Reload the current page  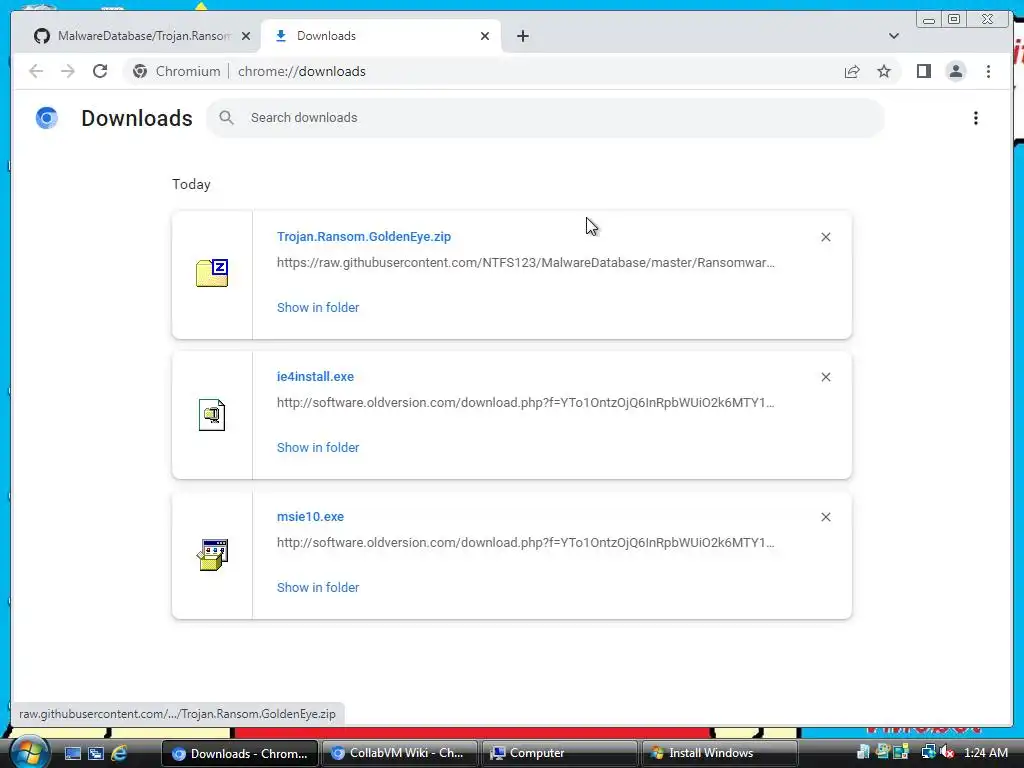tap(100, 71)
